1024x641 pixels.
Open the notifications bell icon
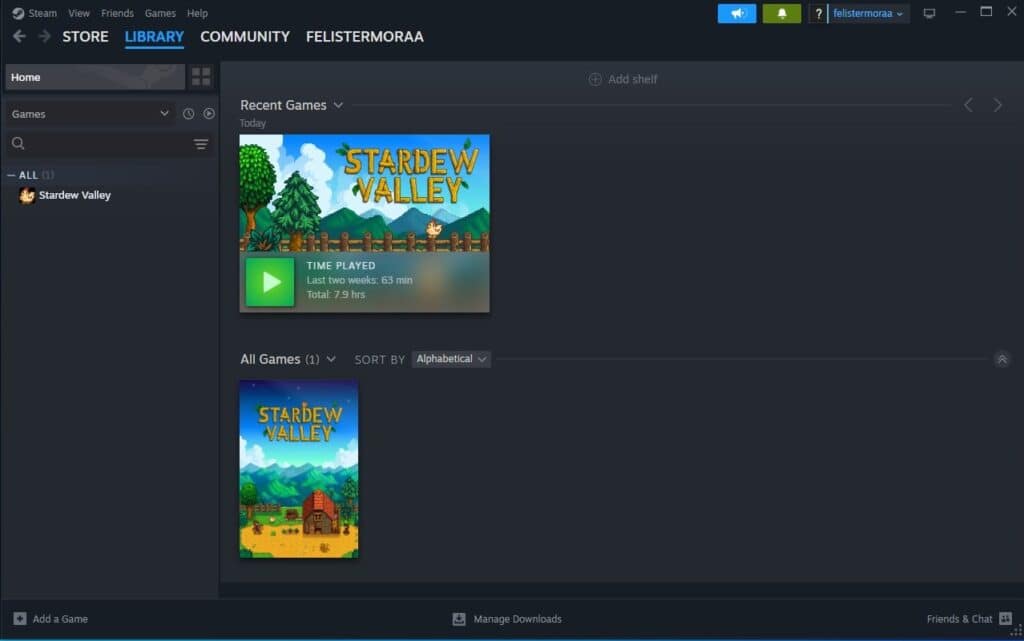781,13
